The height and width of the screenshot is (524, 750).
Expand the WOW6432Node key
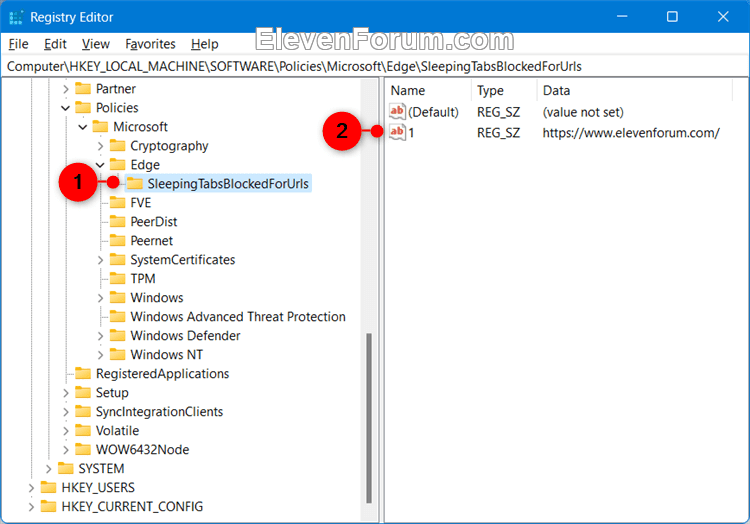click(66, 450)
